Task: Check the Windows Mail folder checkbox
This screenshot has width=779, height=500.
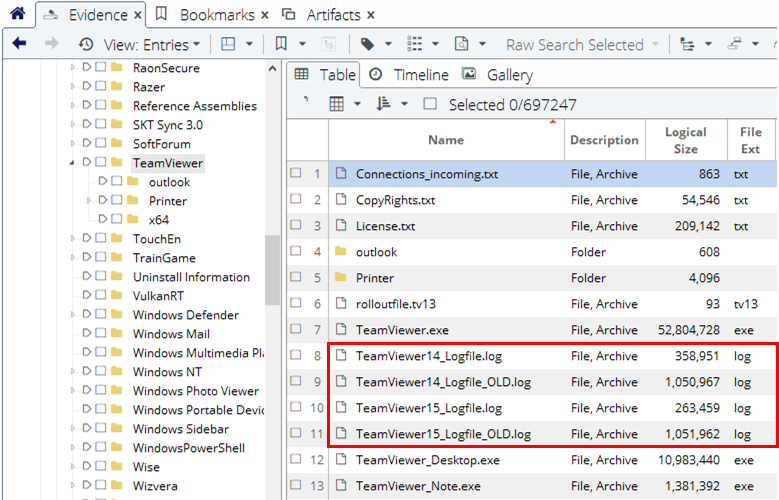Action: click(x=101, y=333)
